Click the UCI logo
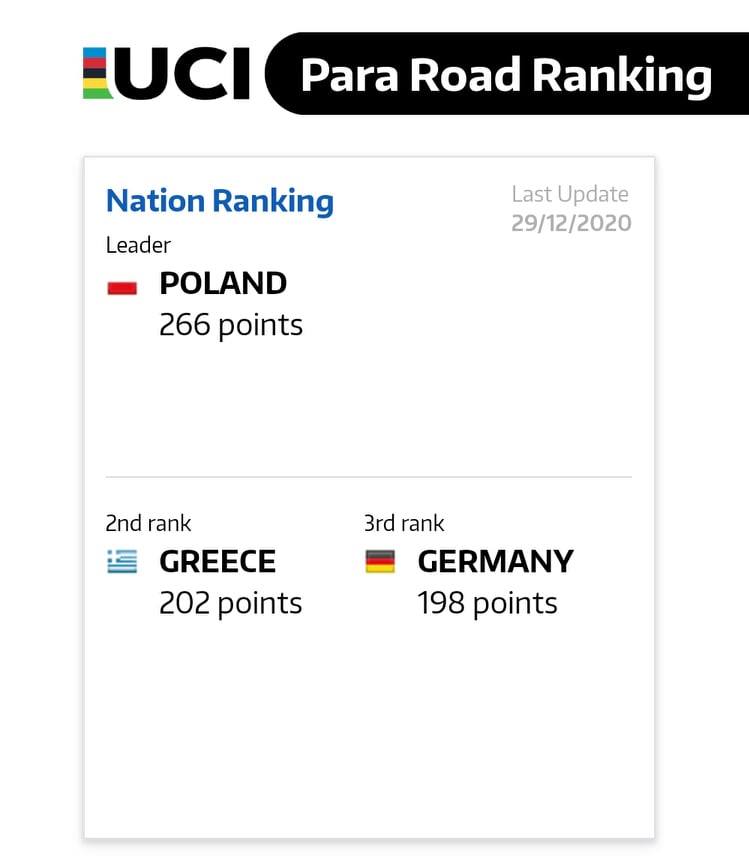This screenshot has width=749, height=862. [167, 73]
